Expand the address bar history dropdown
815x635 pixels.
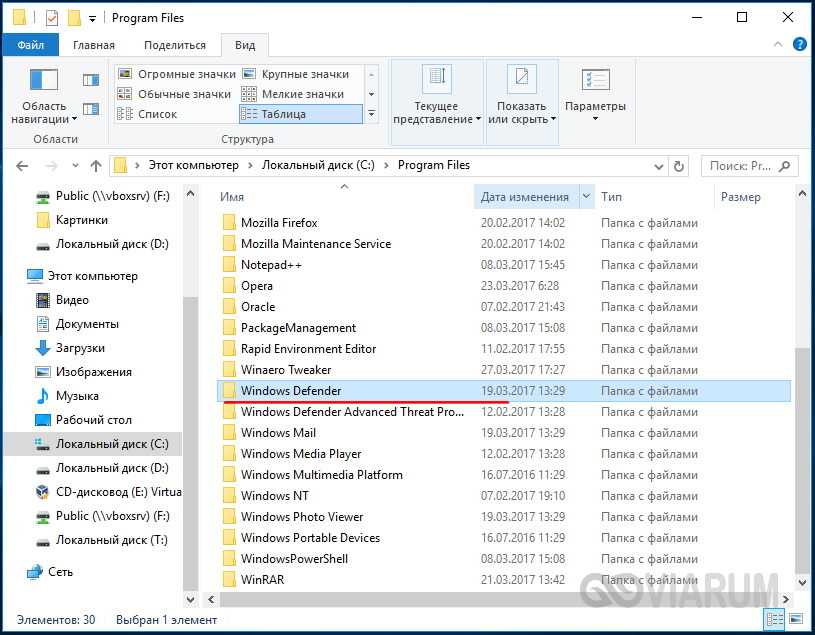click(x=660, y=166)
